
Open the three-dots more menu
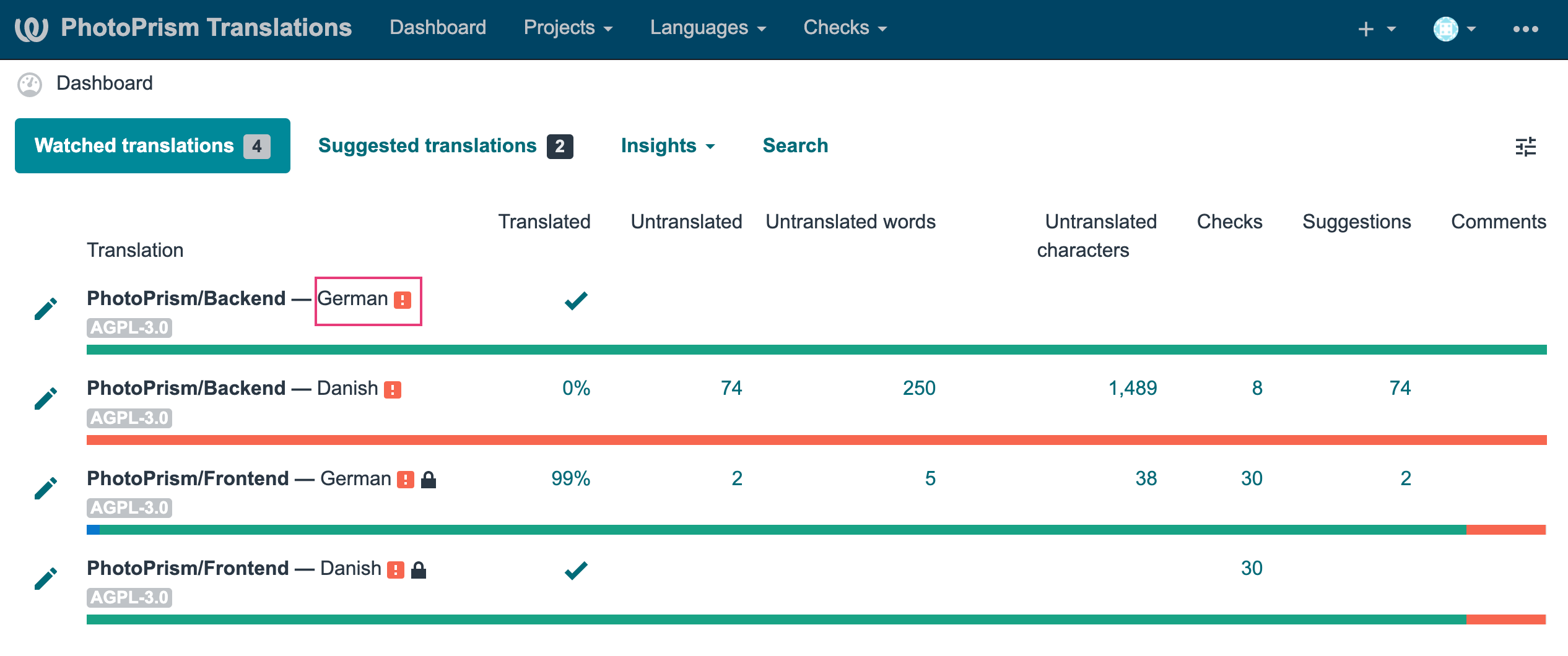(1525, 28)
